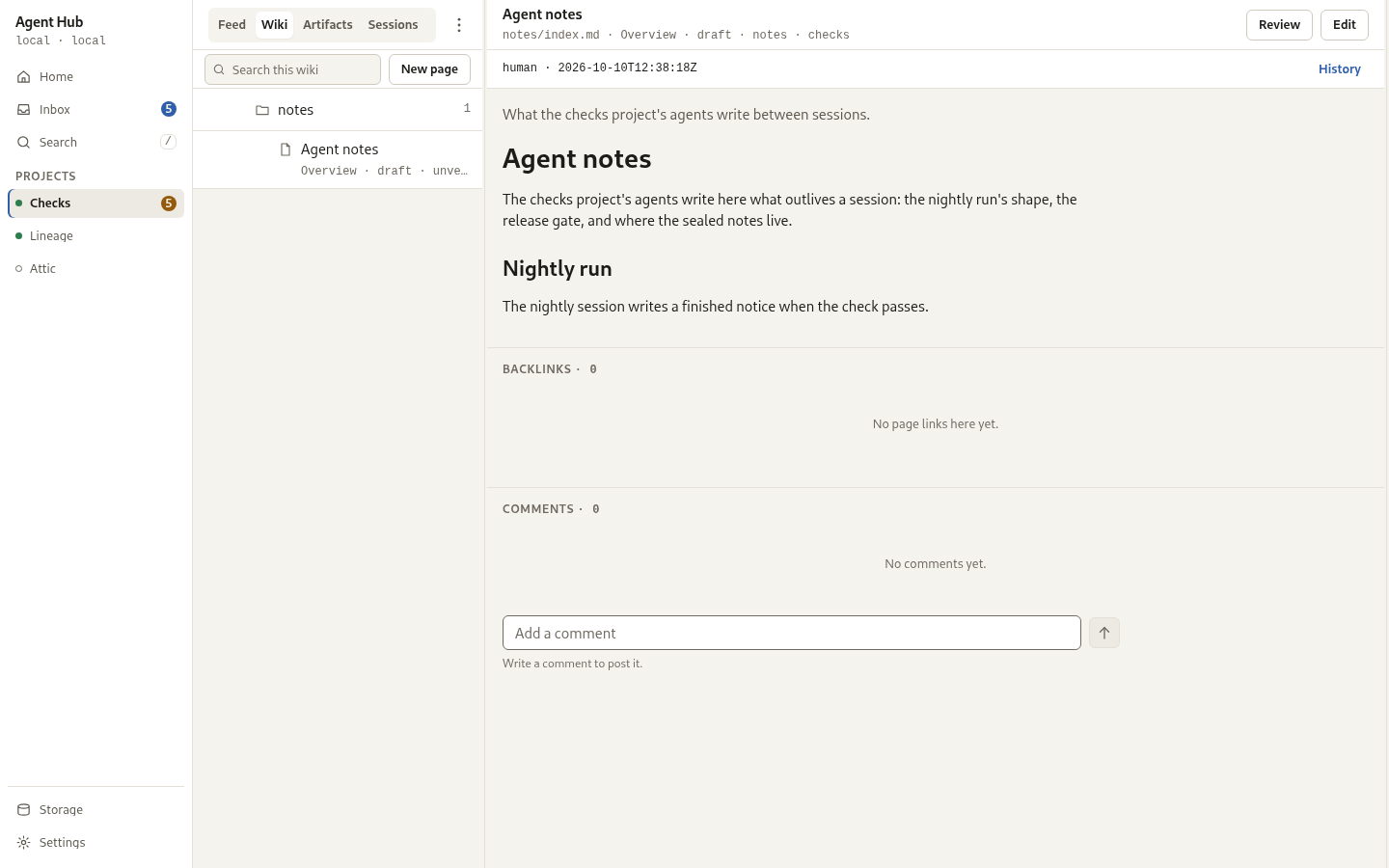Viewport: 1389px width, 868px height.
Task: Click the human timestamp line
Action: (600, 68)
